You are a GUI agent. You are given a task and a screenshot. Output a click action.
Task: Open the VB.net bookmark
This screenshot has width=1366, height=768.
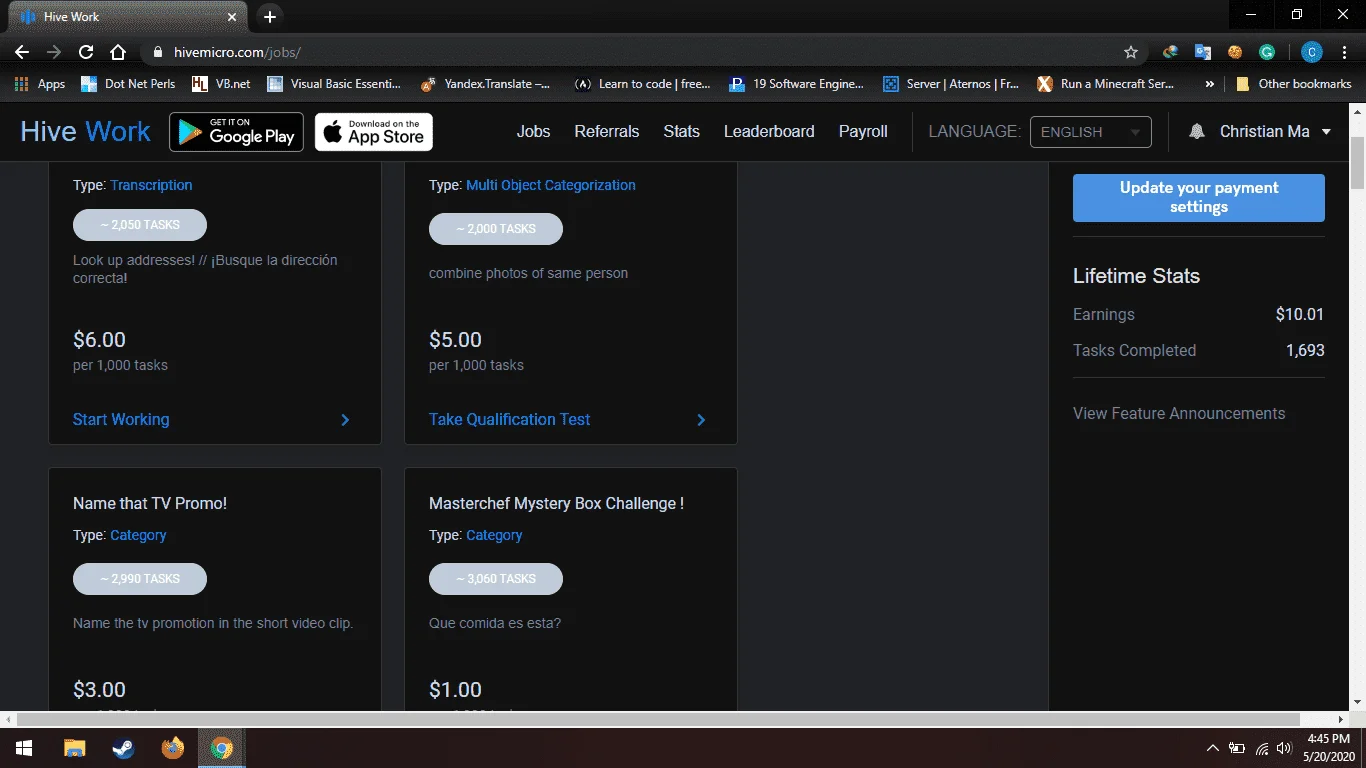point(221,84)
